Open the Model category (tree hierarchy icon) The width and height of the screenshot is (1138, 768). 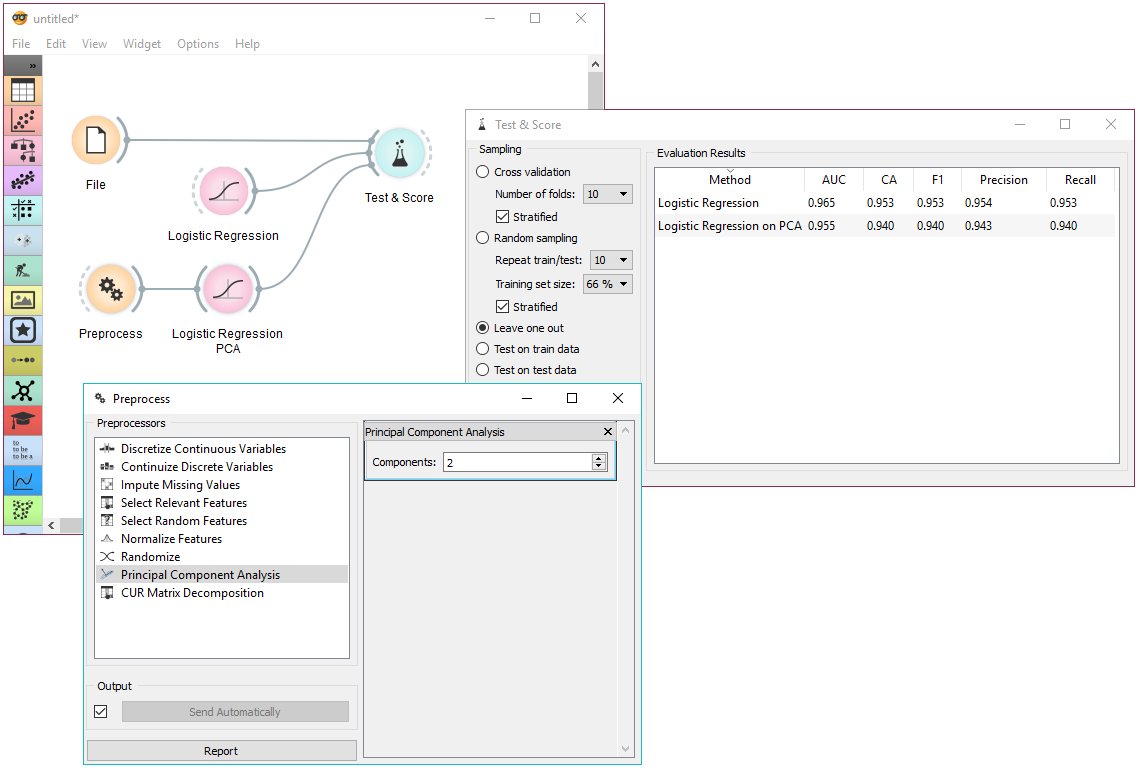[22, 150]
